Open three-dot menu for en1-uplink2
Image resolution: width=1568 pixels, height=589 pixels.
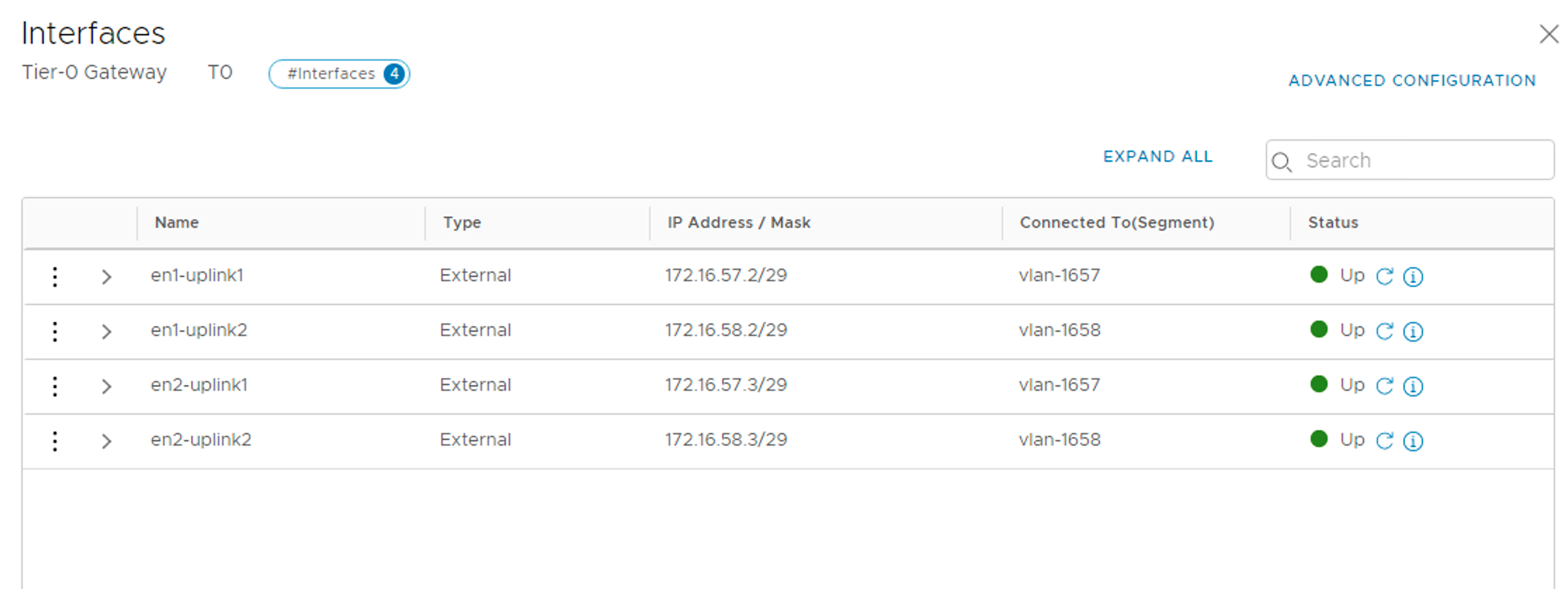click(55, 331)
